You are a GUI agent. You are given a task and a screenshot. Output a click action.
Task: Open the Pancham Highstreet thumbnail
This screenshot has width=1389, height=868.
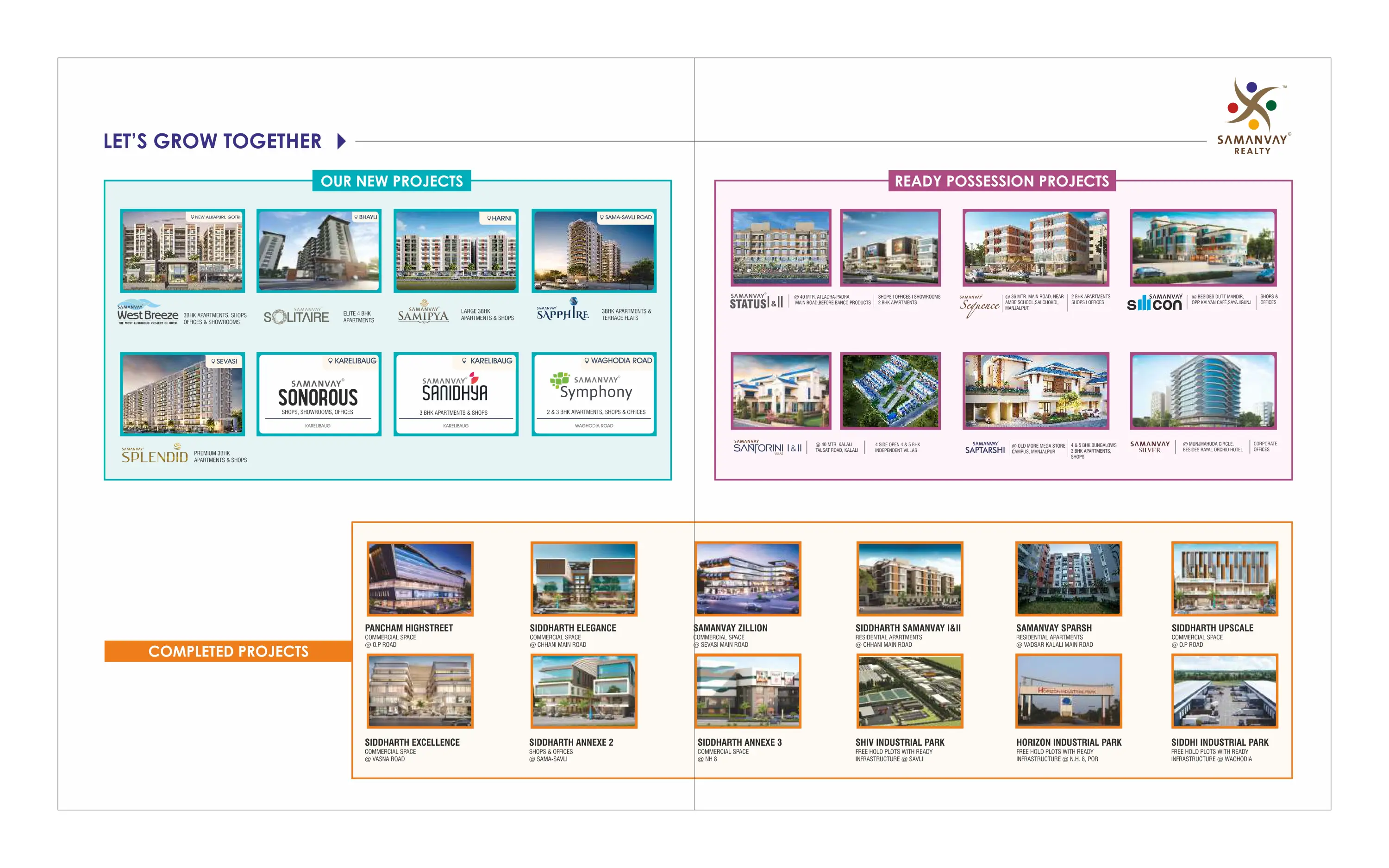tap(419, 579)
